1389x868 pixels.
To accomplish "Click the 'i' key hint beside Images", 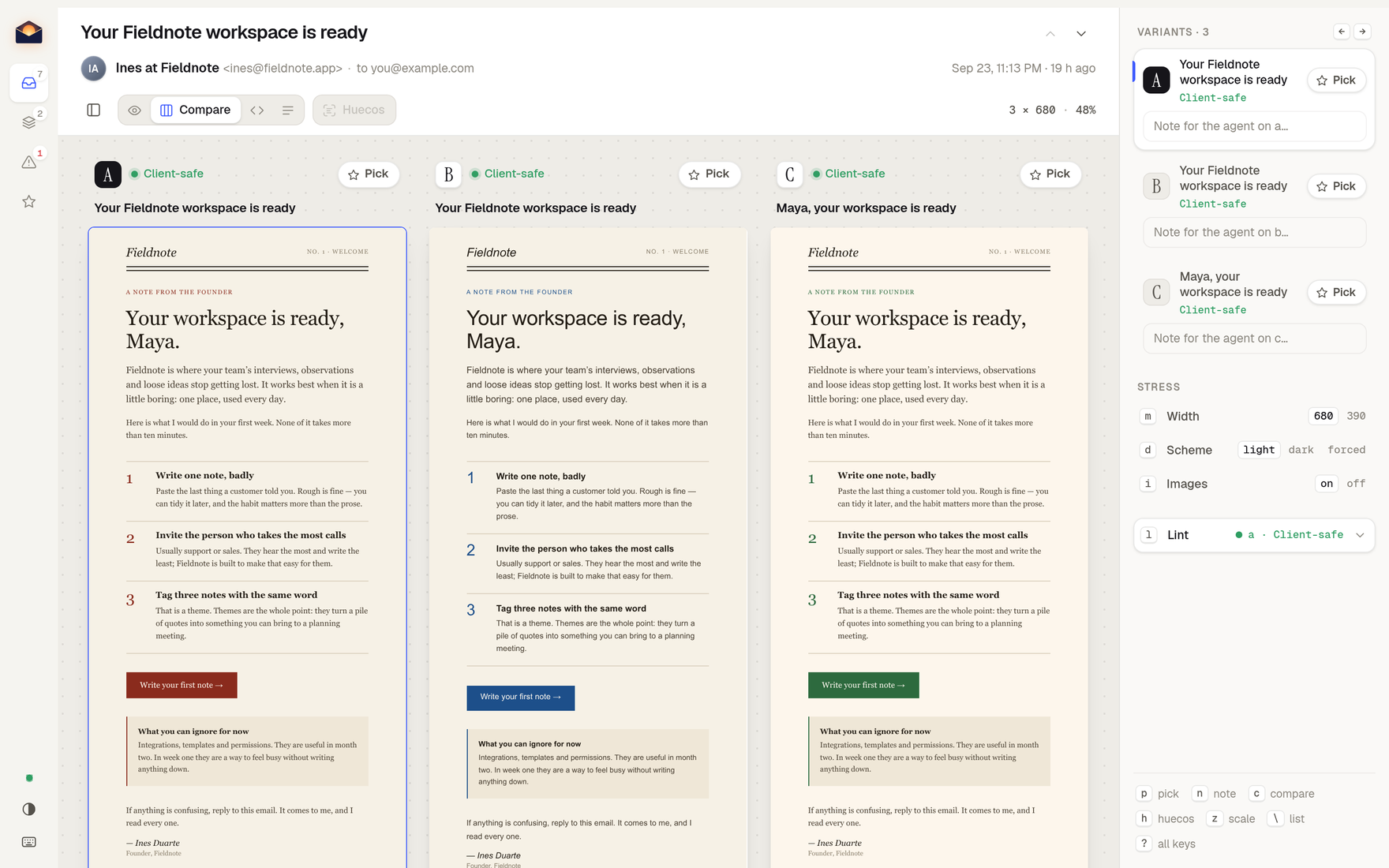I will click(x=1148, y=484).
